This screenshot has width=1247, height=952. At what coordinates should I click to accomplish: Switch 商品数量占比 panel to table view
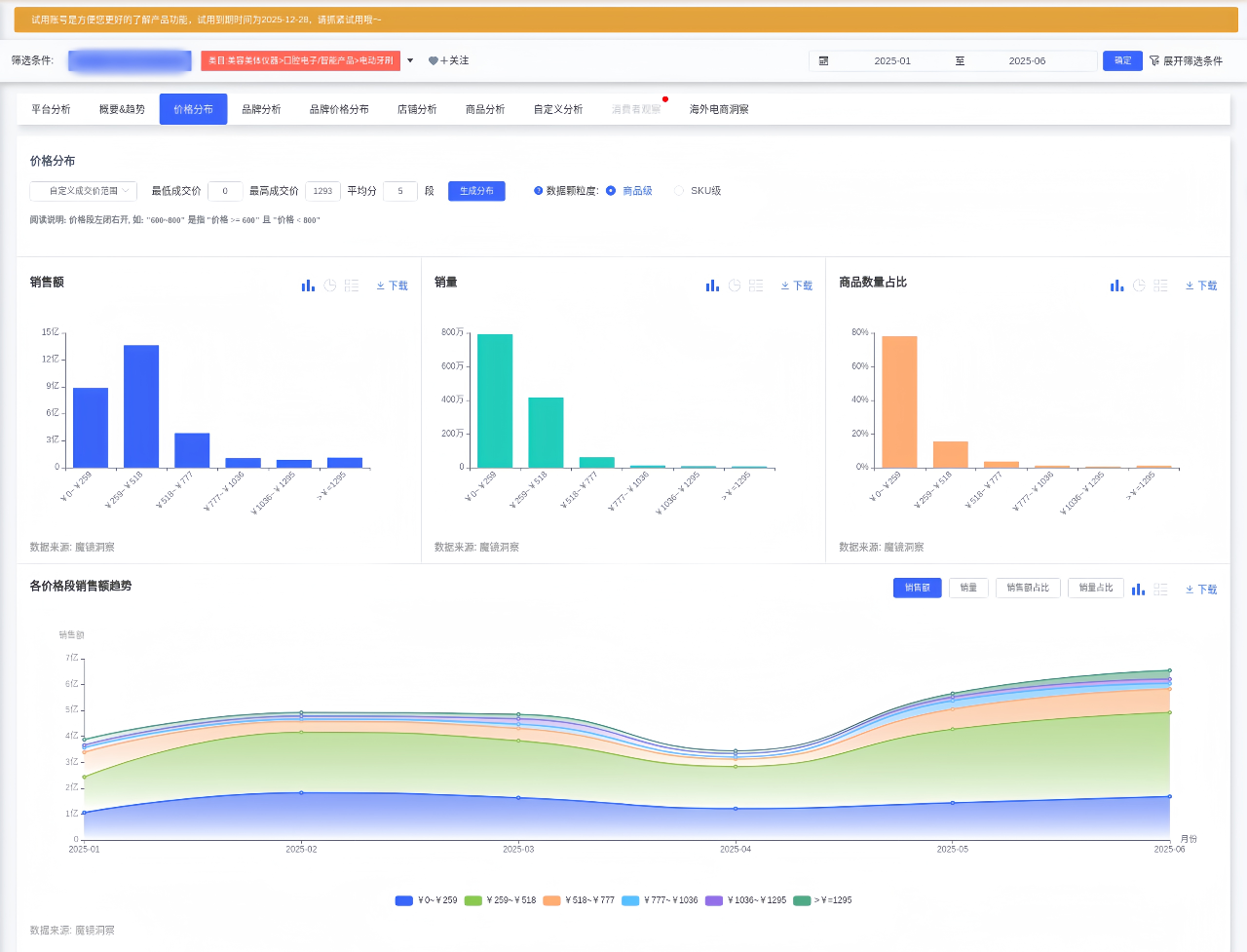[1160, 286]
